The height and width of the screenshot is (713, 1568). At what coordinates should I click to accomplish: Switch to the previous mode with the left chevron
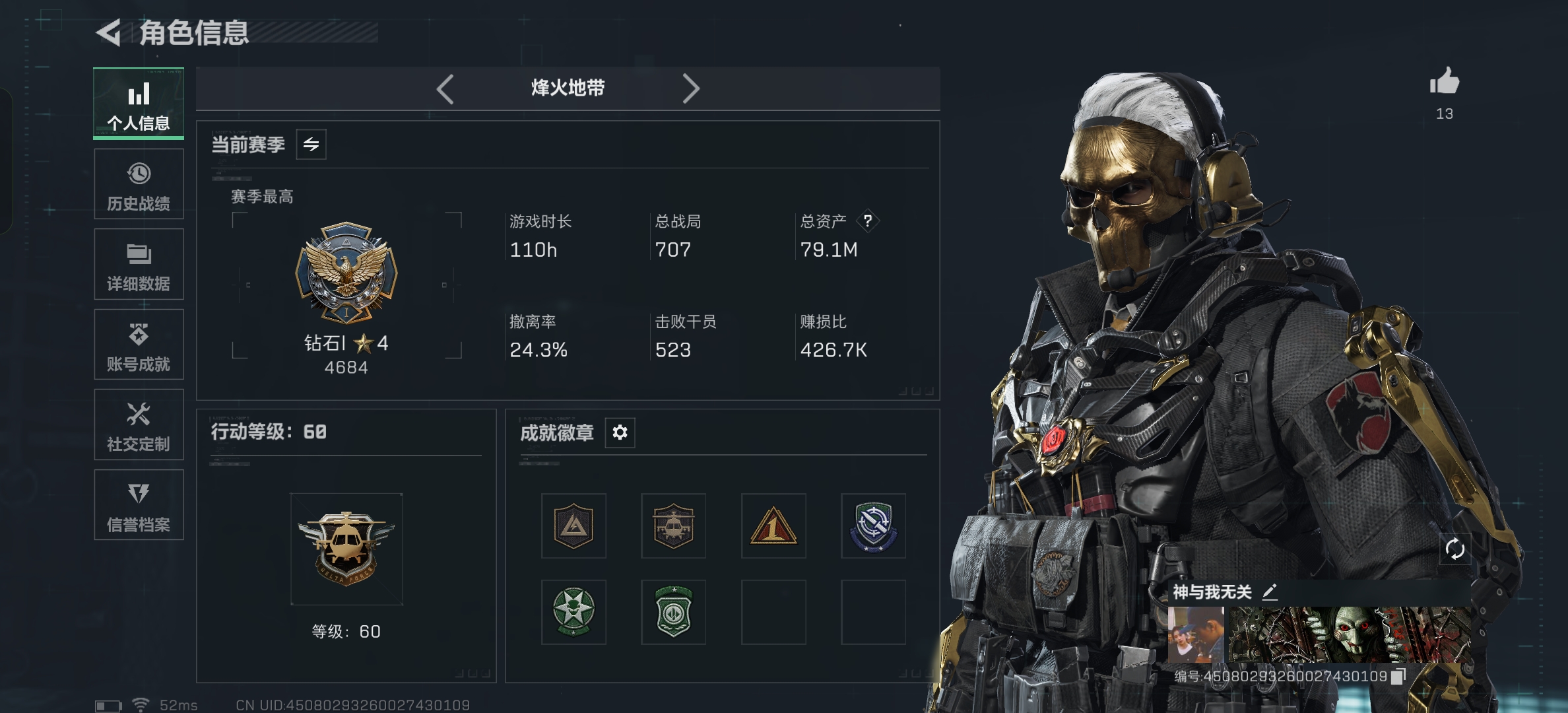tap(445, 88)
